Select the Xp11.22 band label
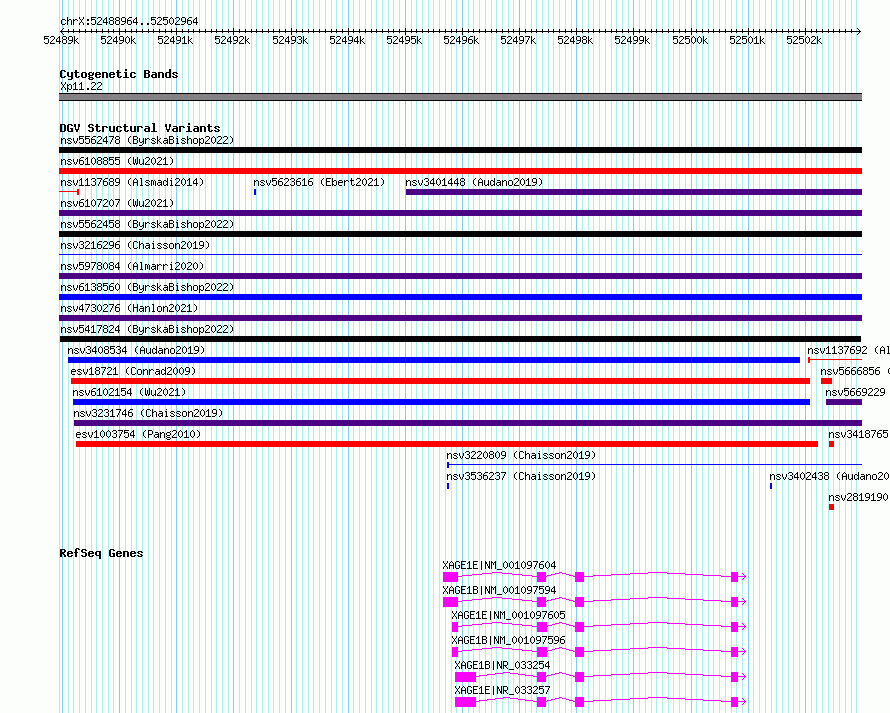Image resolution: width=890 pixels, height=713 pixels. [81, 86]
